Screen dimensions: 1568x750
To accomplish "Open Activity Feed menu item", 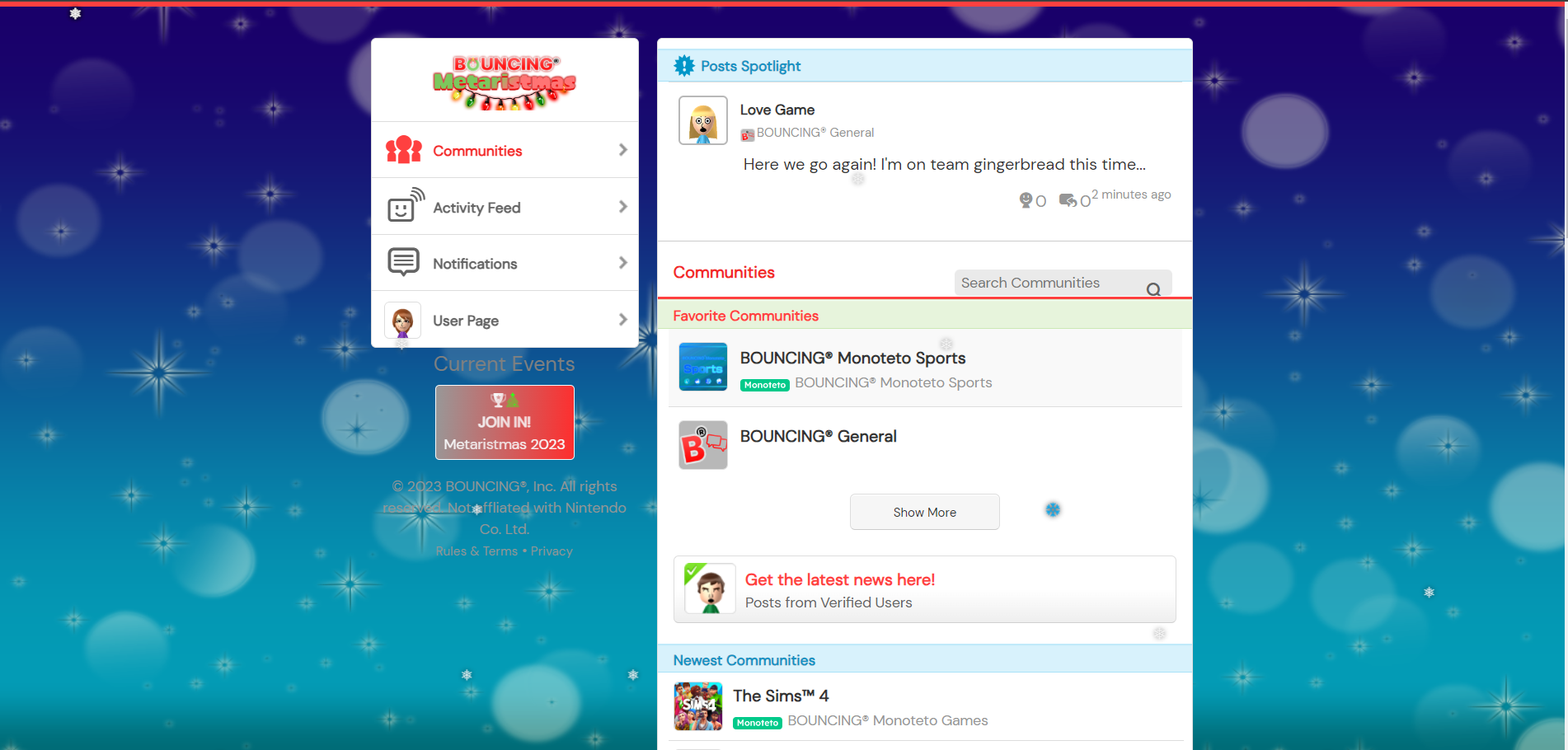I will click(505, 207).
